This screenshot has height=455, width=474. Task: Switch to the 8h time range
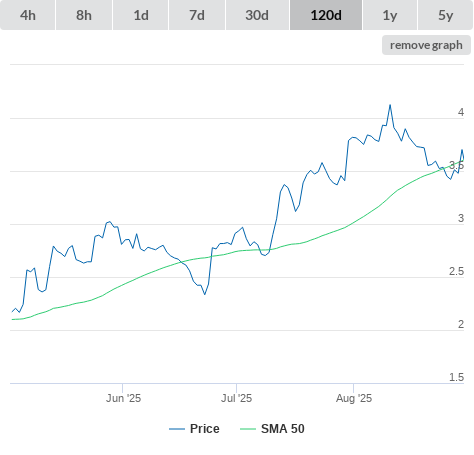pos(84,15)
